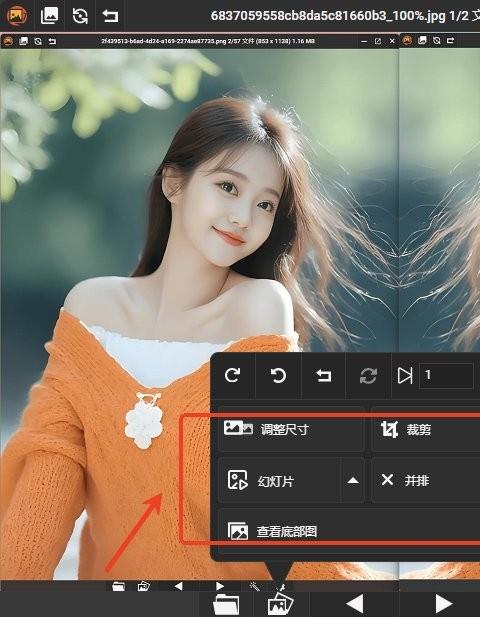This screenshot has width=480, height=617.
Task: Click the small gallery icon in inner bottom bar
Action: pos(143,586)
